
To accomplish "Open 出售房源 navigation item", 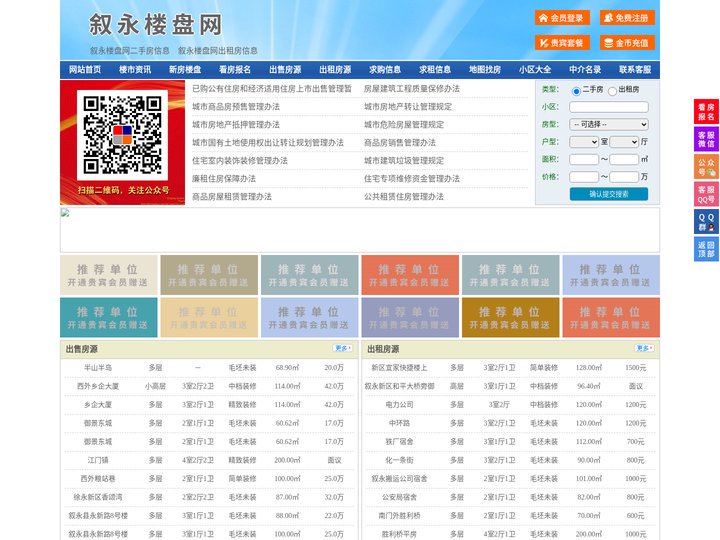I will pyautogui.click(x=285, y=70).
